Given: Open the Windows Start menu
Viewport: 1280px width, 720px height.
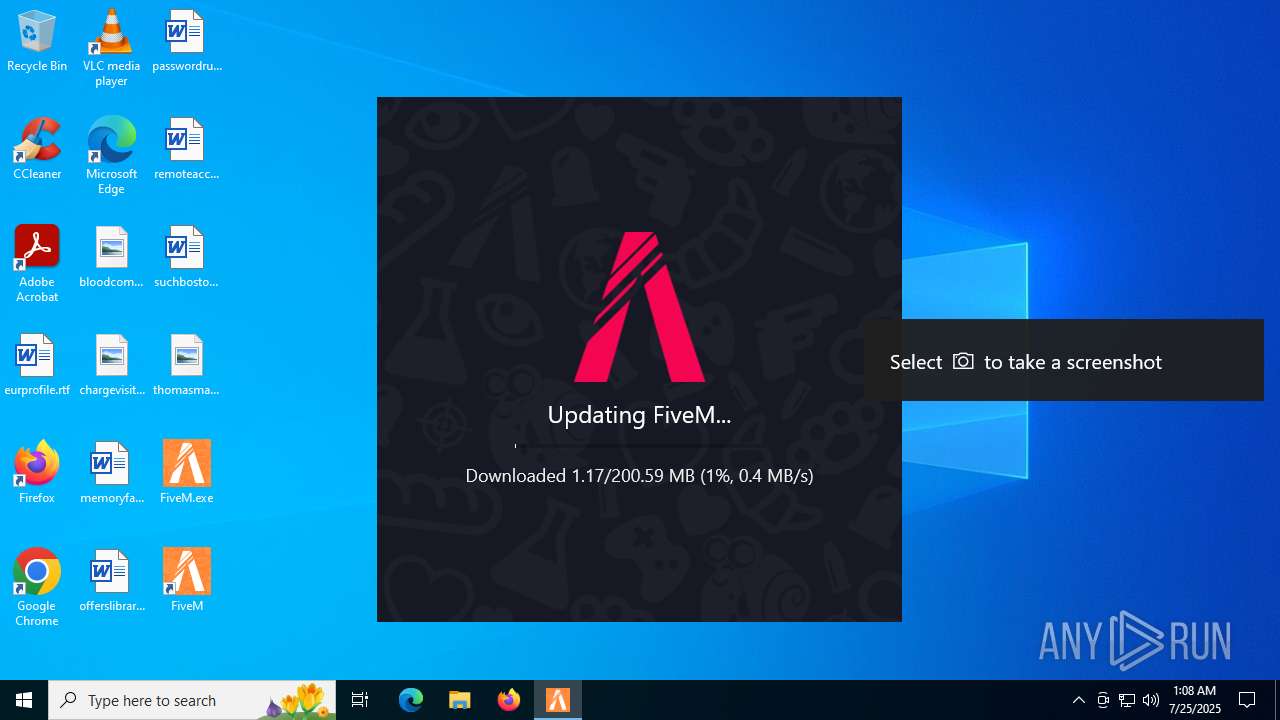Looking at the screenshot, I should point(24,700).
